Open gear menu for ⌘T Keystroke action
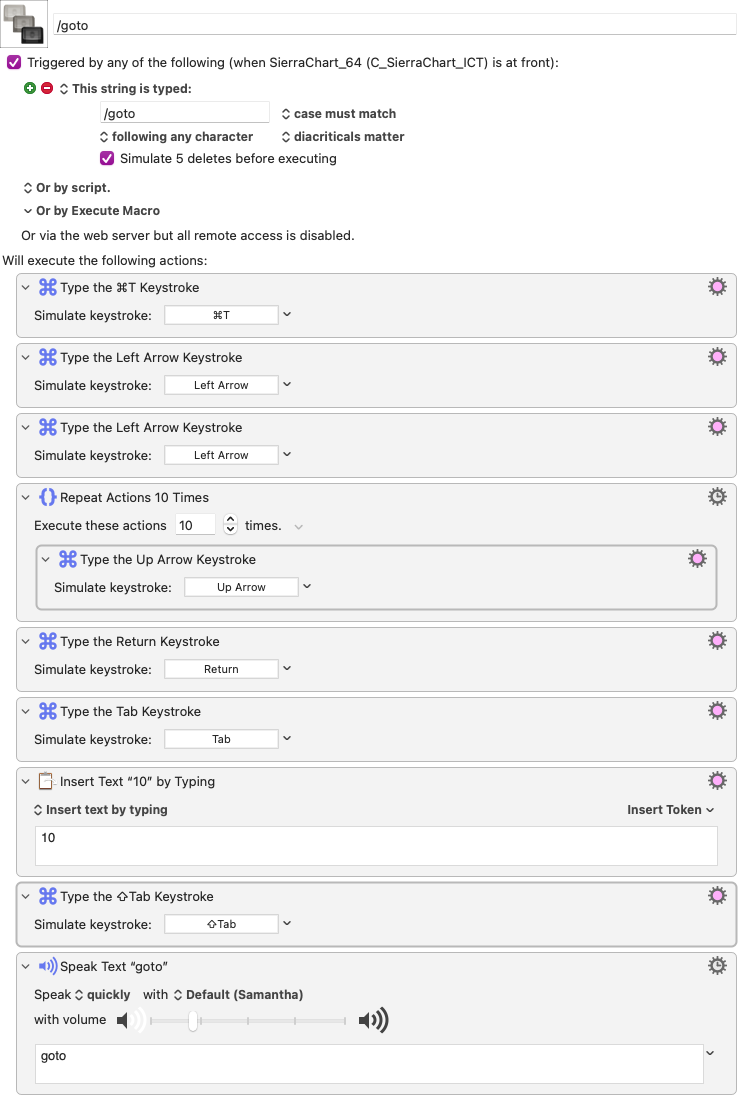The image size is (738, 1095). pyautogui.click(x=717, y=286)
